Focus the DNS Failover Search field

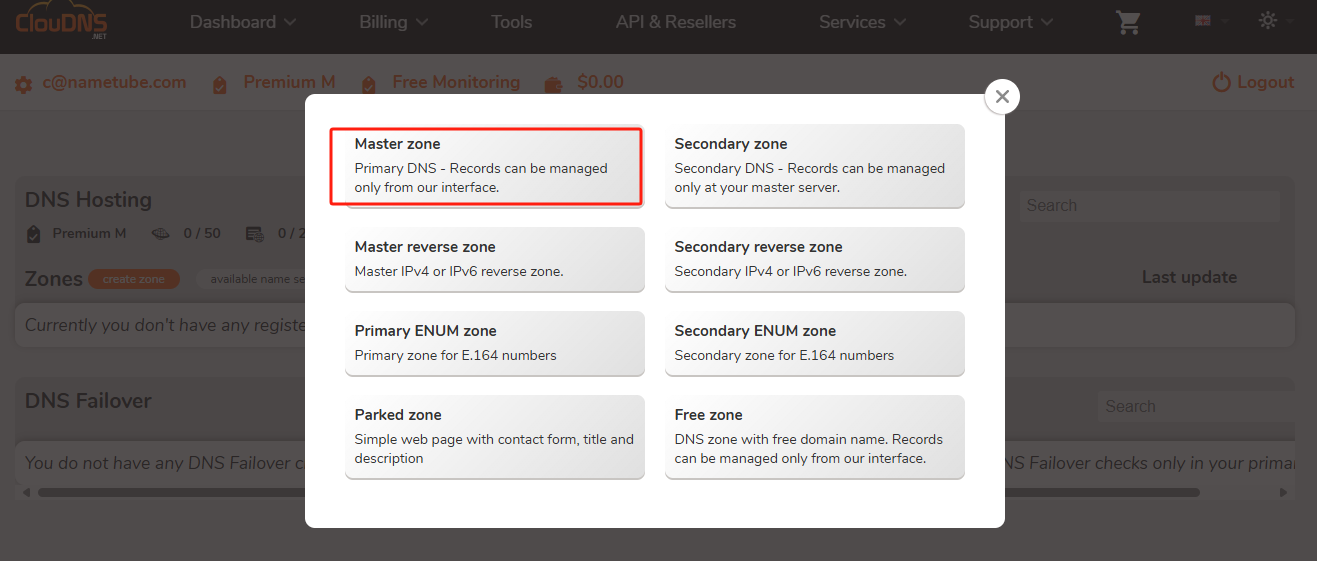pyautogui.click(x=1196, y=407)
